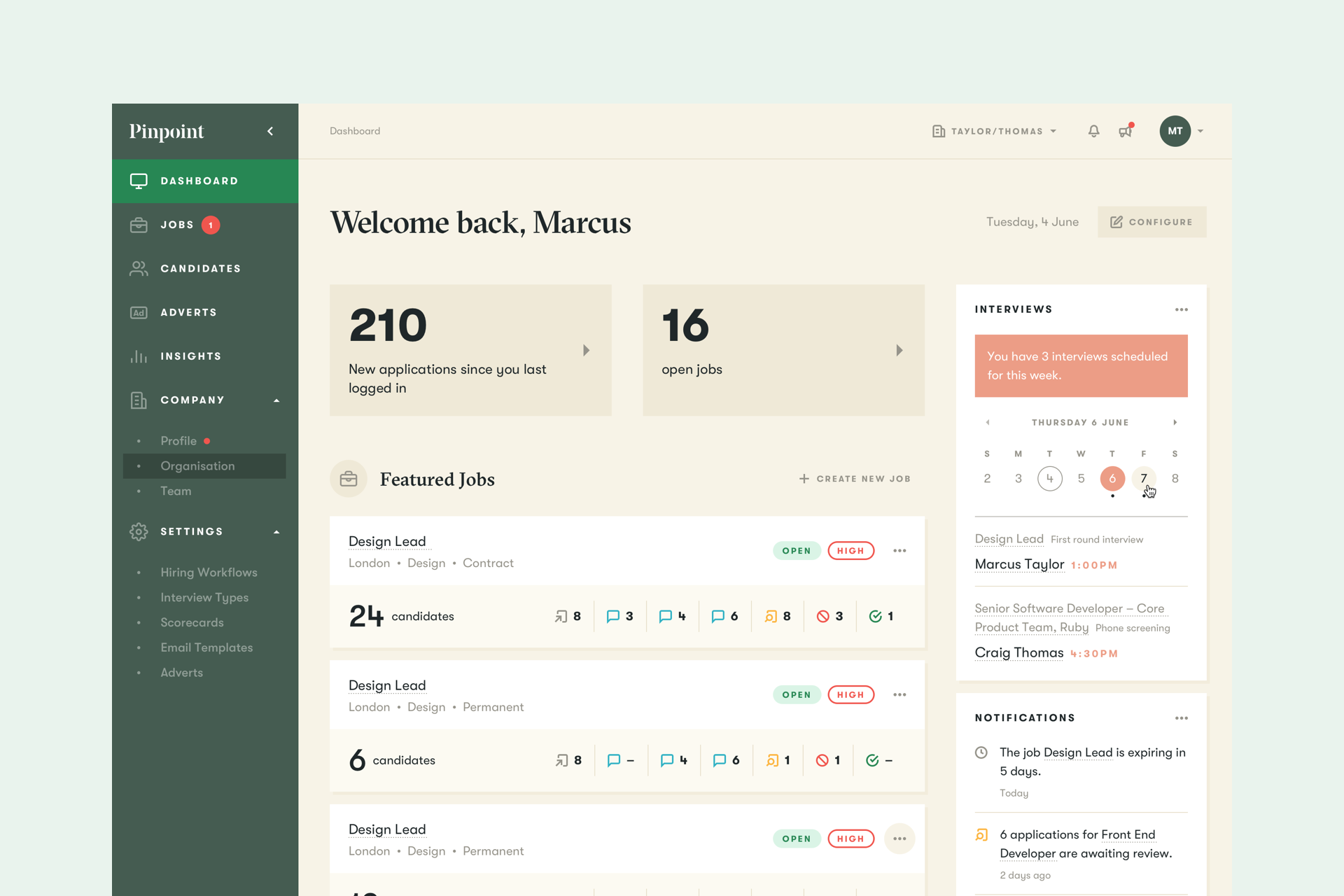Open more options for first Design Lead job
1344x896 pixels.
[899, 551]
